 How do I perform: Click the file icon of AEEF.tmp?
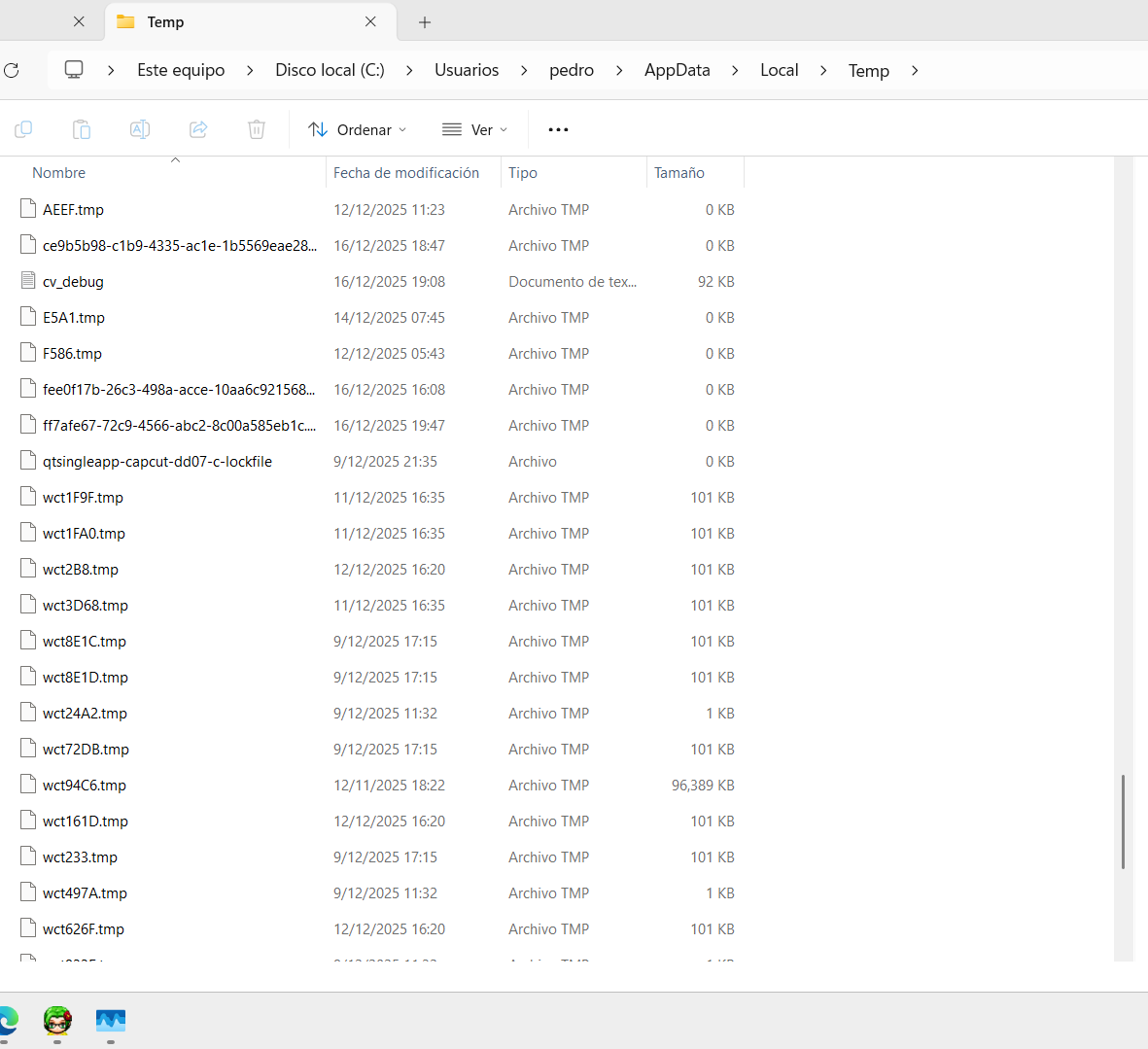[28, 209]
